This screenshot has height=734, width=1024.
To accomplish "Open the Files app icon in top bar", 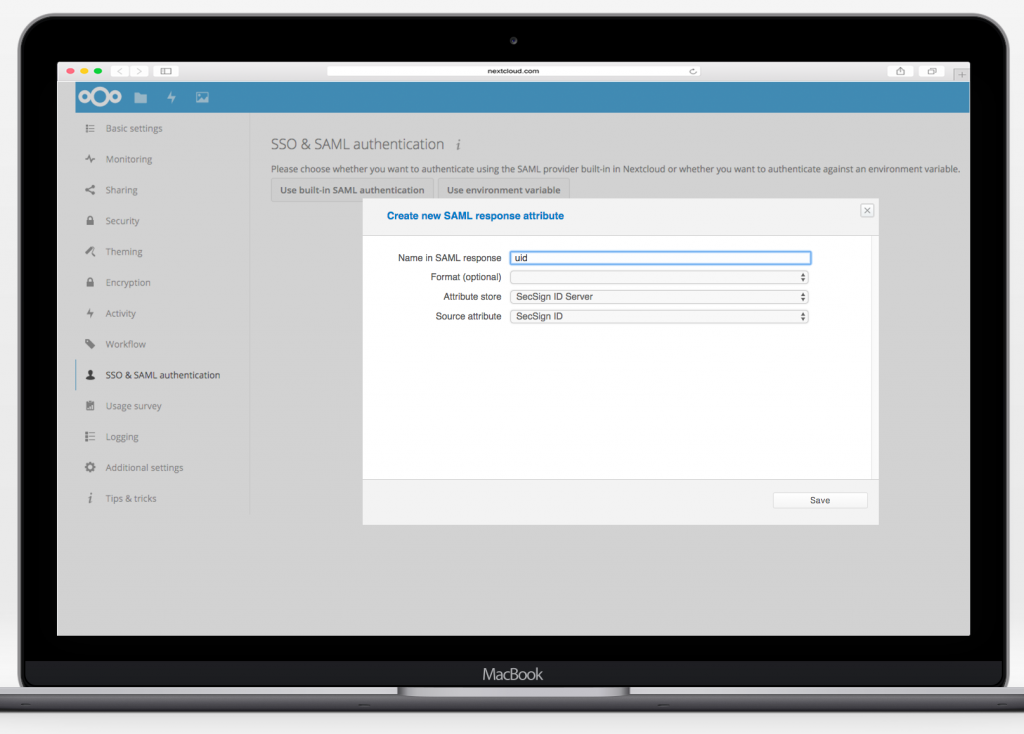I will [x=140, y=97].
